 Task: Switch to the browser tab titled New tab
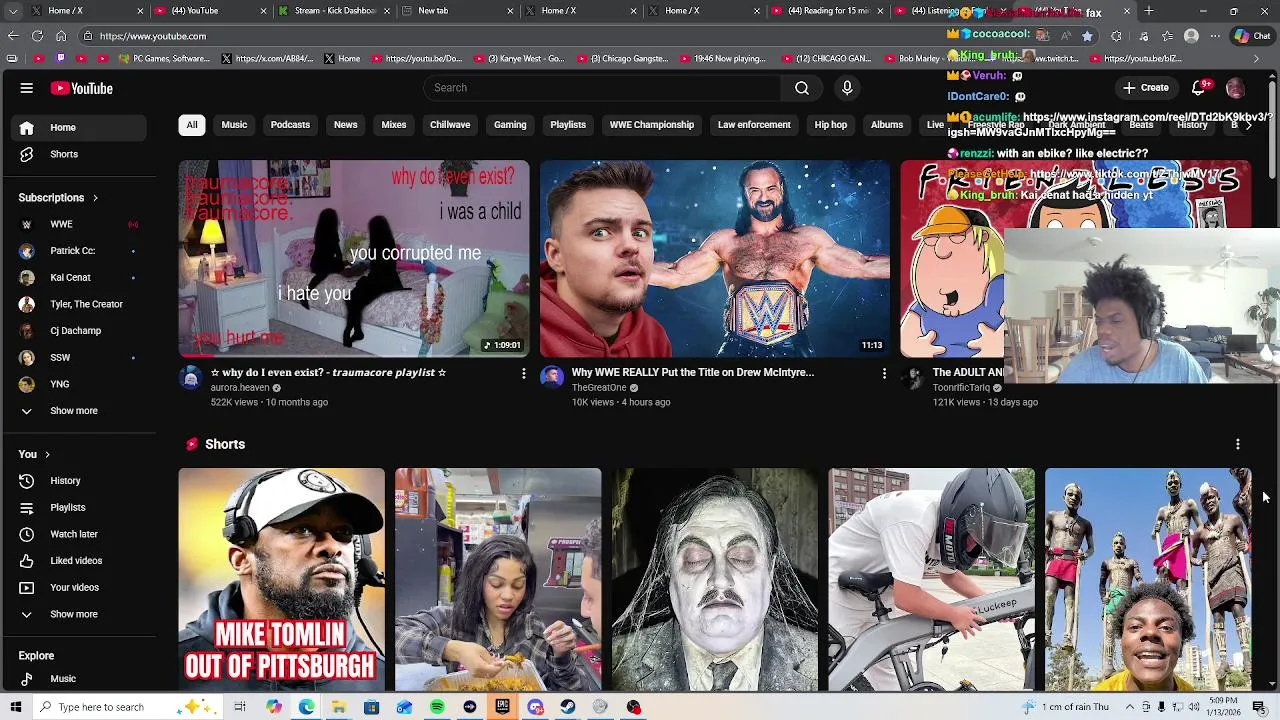tap(457, 11)
